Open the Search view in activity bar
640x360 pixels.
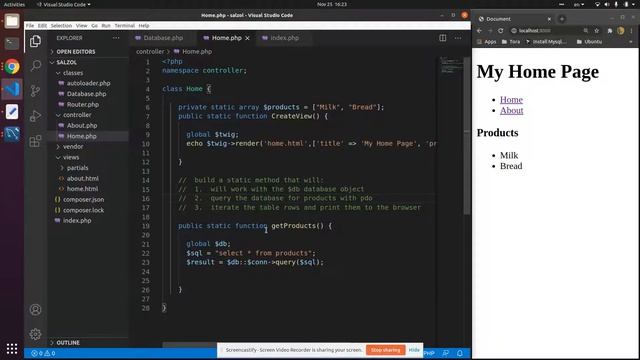click(36, 66)
